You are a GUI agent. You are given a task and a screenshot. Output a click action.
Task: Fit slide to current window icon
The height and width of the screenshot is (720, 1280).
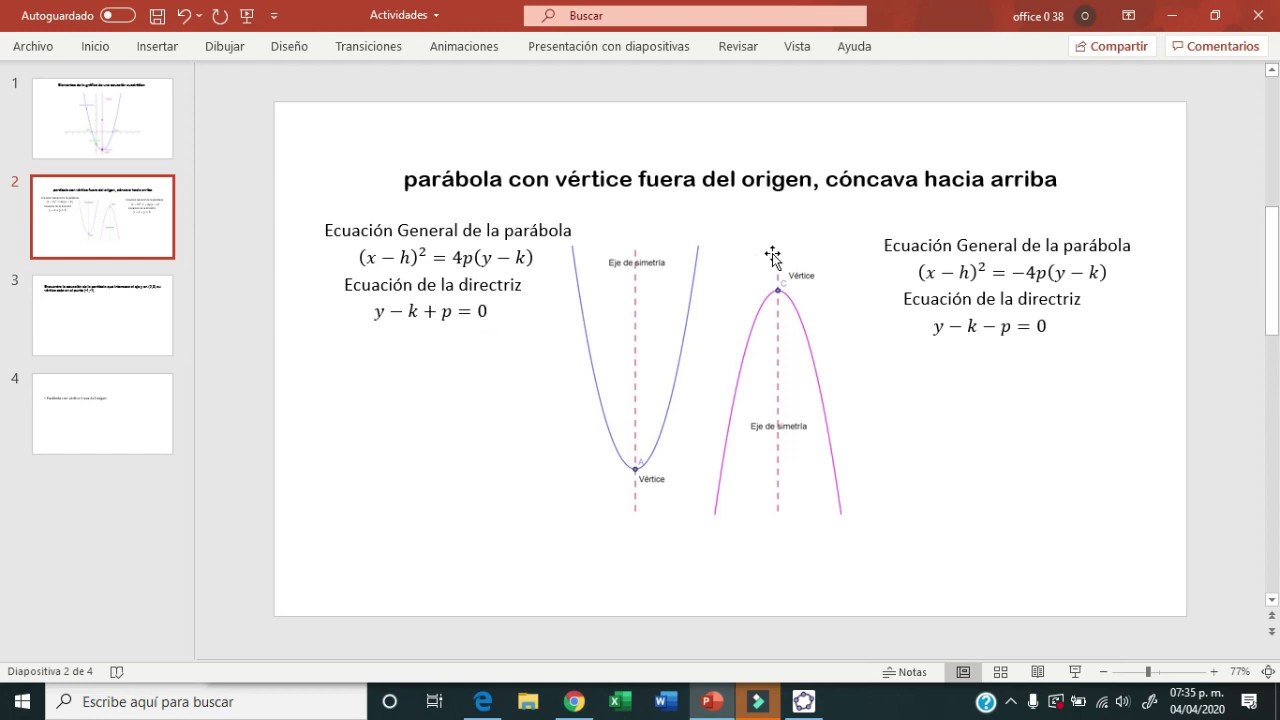(x=1268, y=672)
